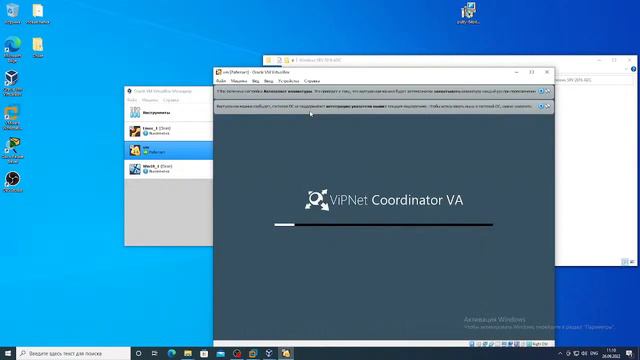The image size is (640, 360).
Task: Click the hard disk activity status icon
Action: click(x=472, y=344)
